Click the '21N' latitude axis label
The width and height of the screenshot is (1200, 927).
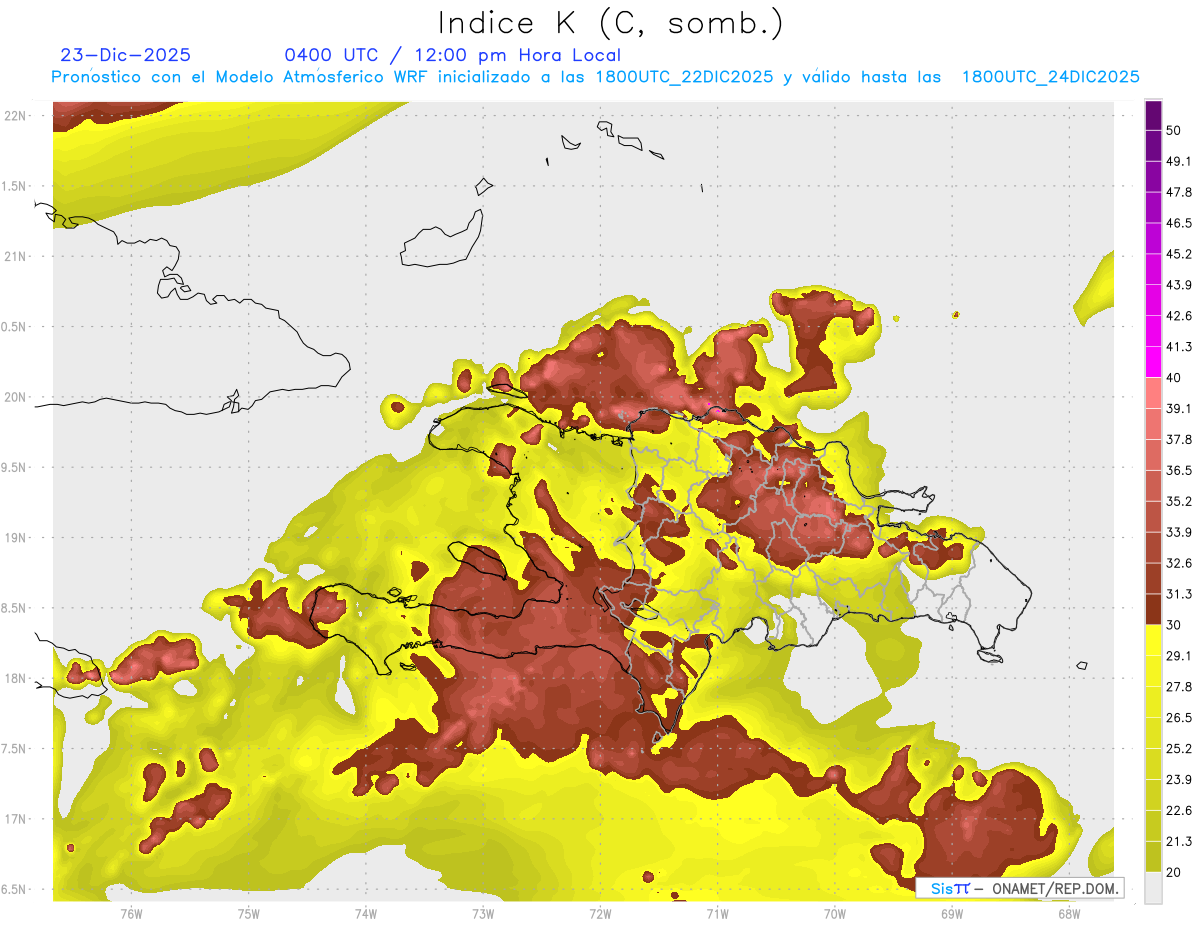15,257
